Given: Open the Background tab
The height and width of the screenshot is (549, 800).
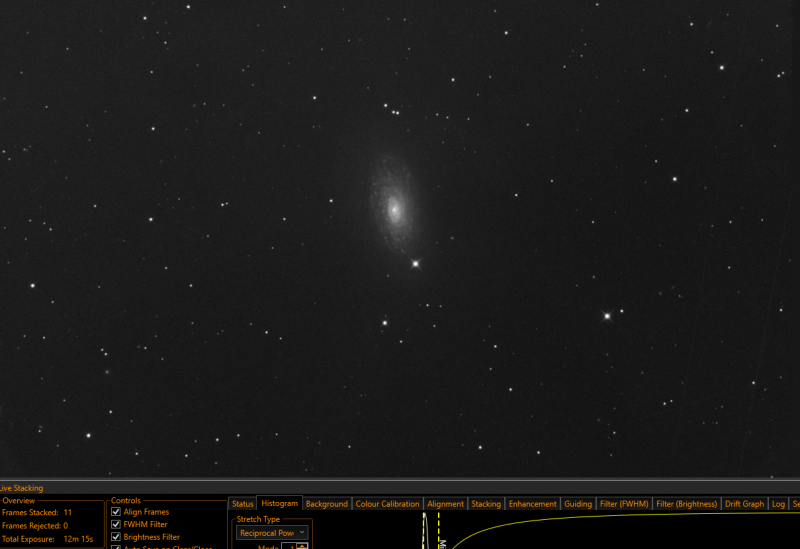Looking at the screenshot, I should click(x=327, y=504).
